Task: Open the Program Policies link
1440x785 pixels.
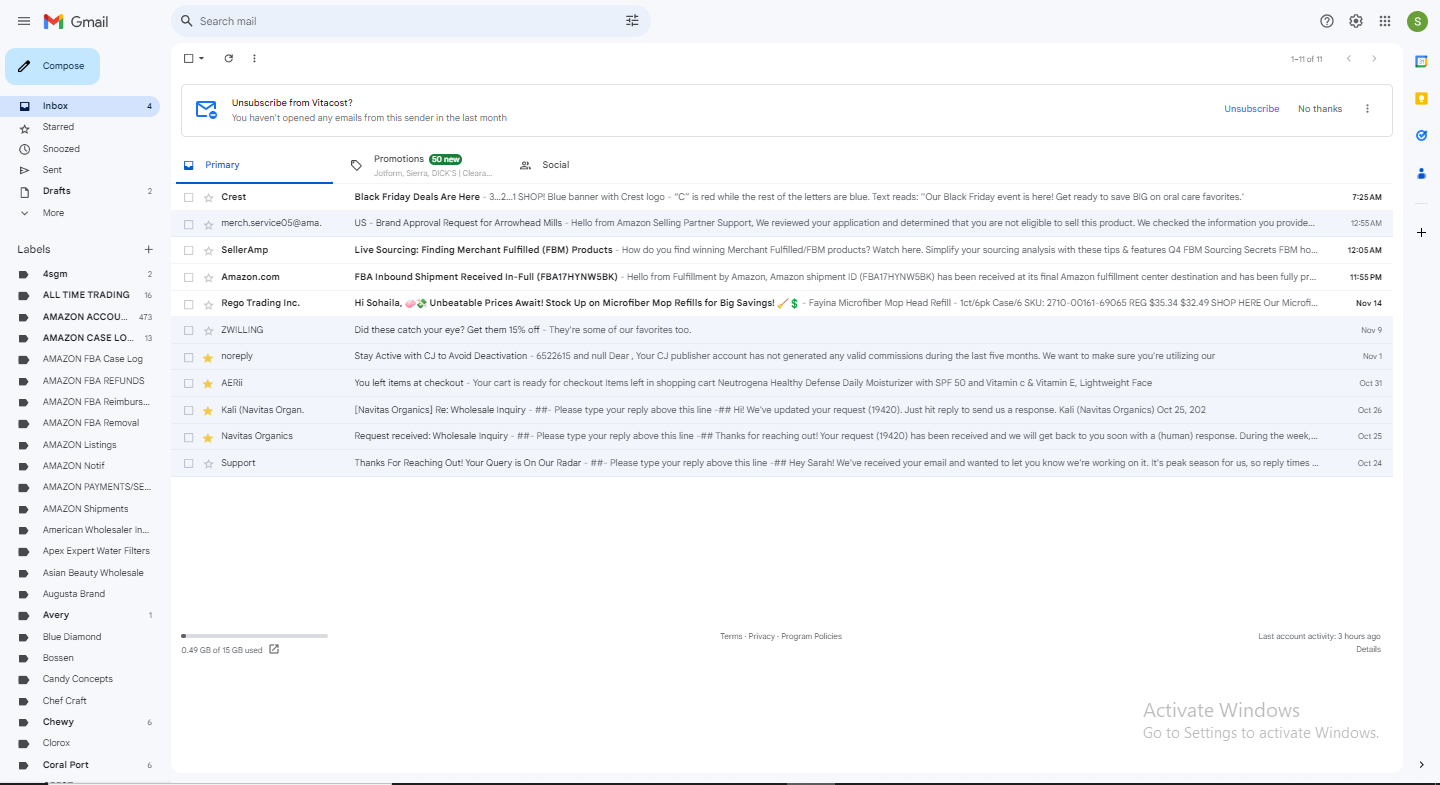Action: pos(812,637)
